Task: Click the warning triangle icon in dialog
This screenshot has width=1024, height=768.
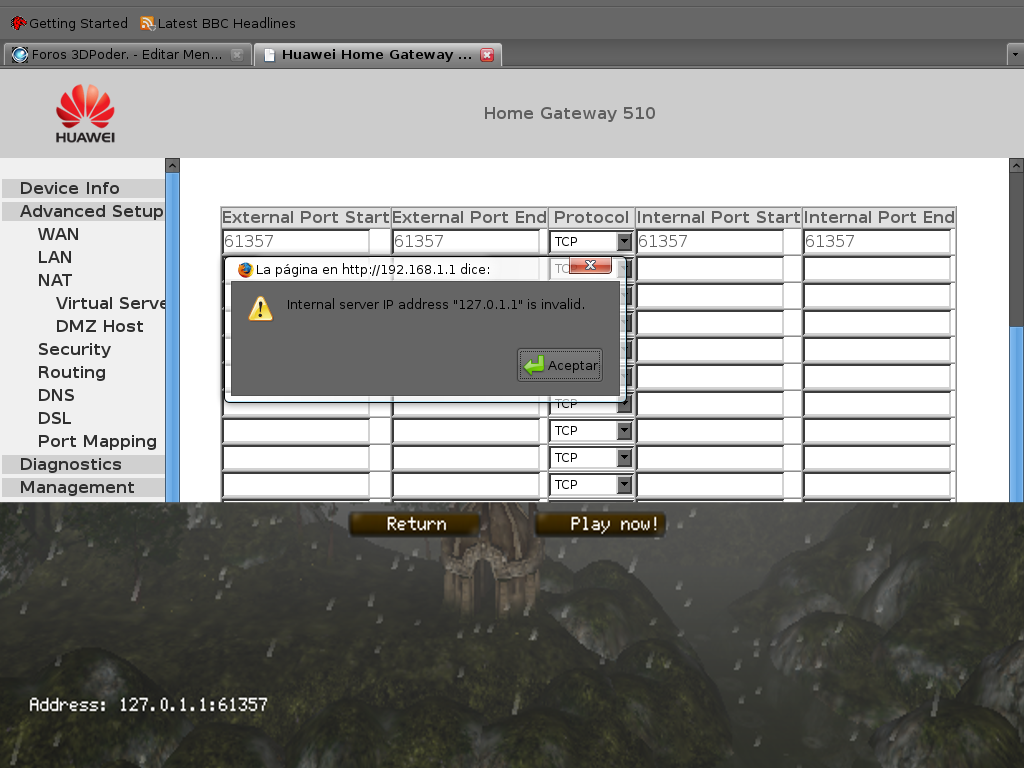Action: pos(260,308)
